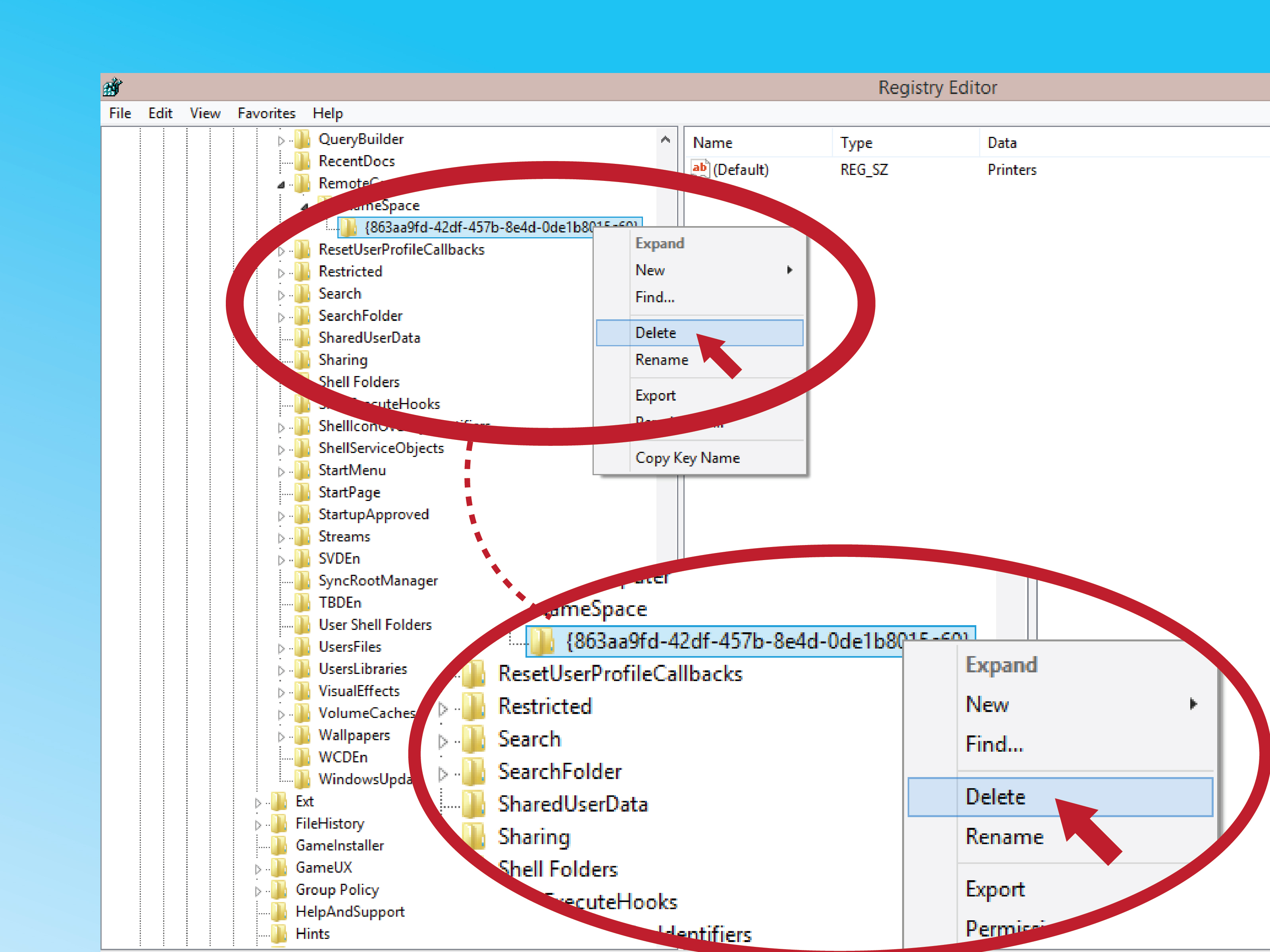The image size is (1270, 952).
Task: Click the Registry Editor app icon in title bar
Action: pyautogui.click(x=113, y=87)
